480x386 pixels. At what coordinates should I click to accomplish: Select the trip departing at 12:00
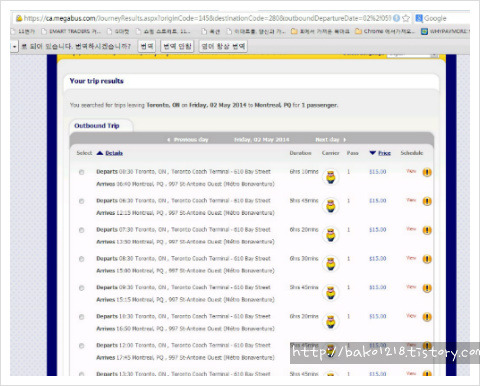(x=81, y=346)
